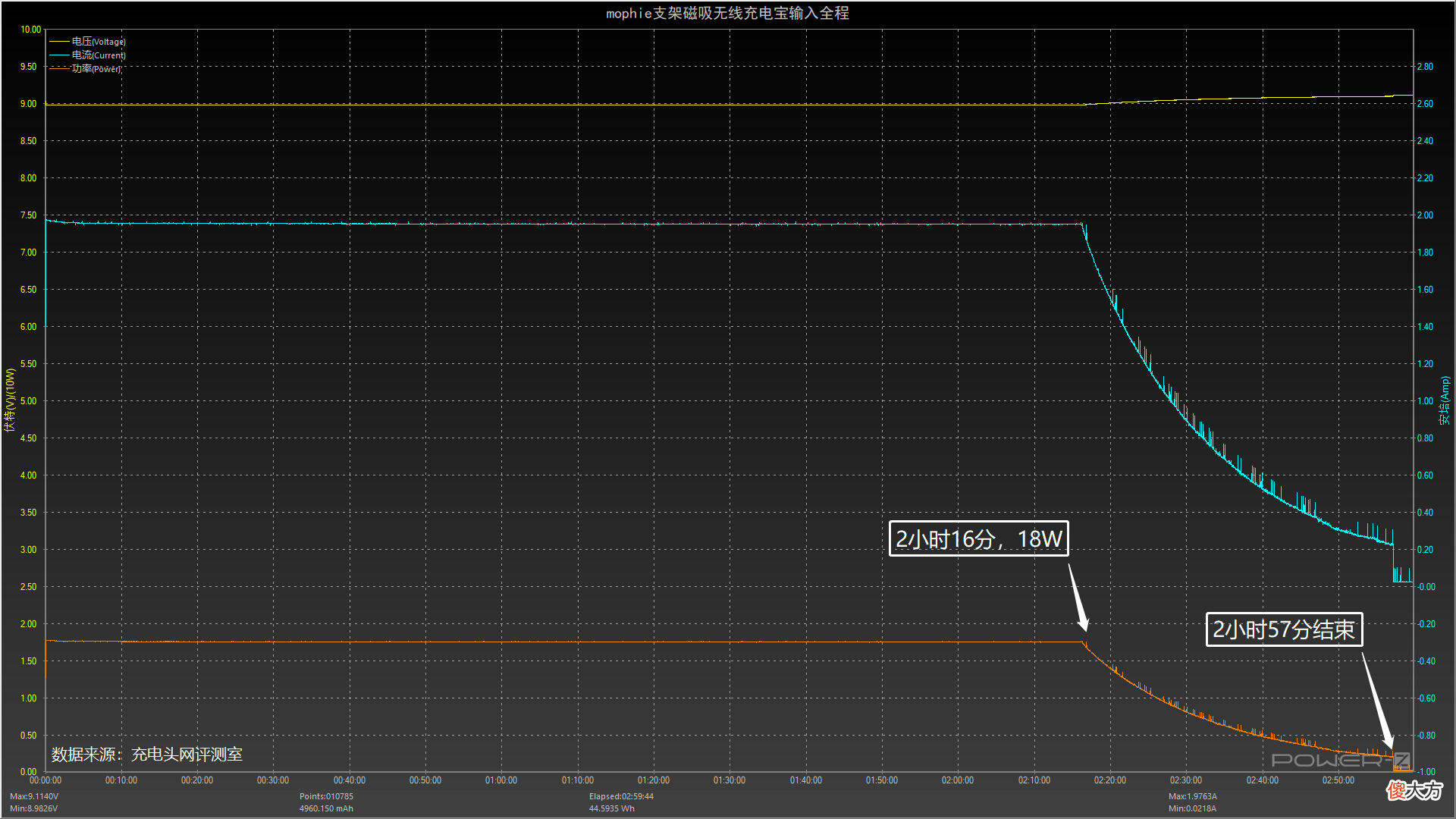
Task: Select the 00:10:00 time axis label
Action: 121,780
